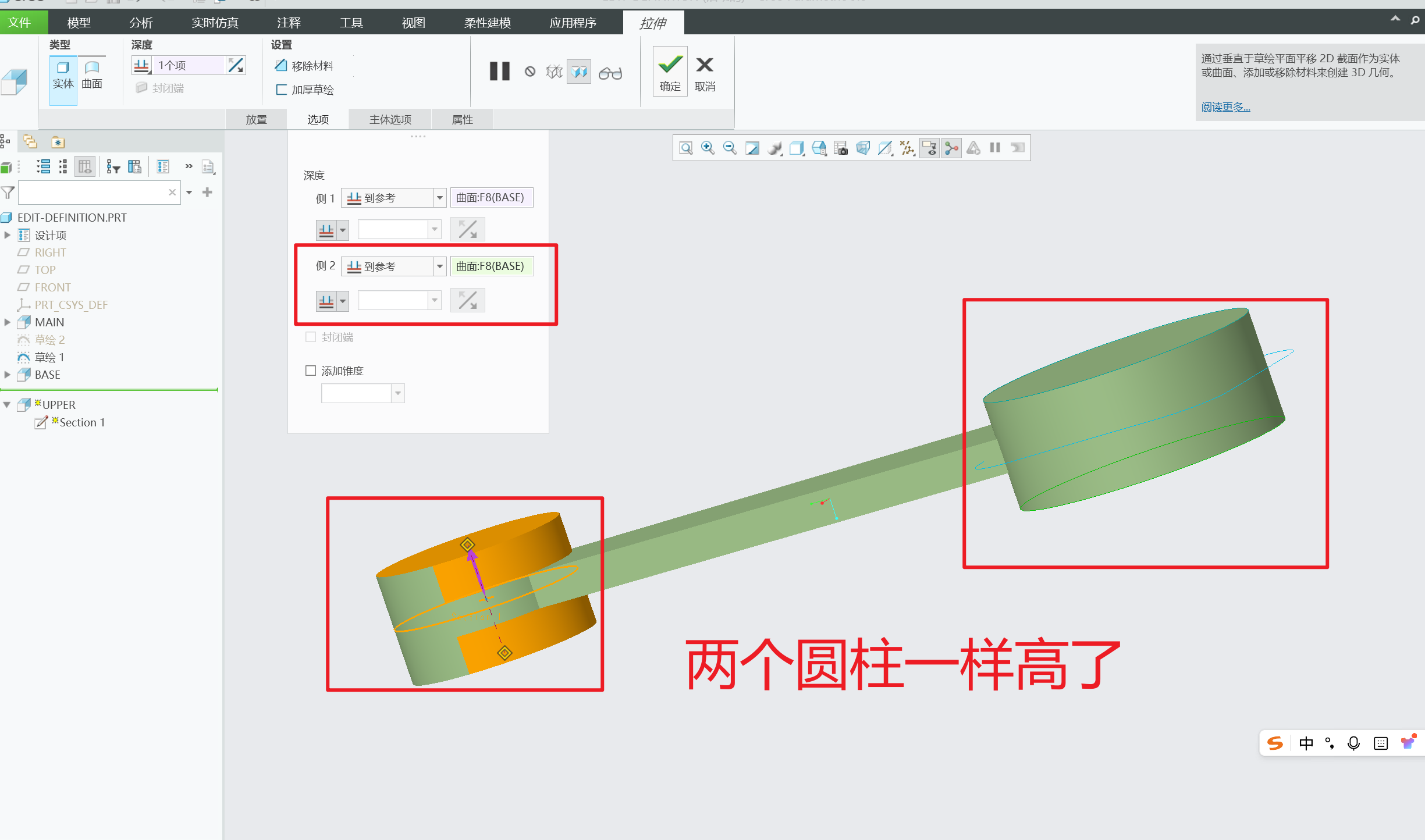Open 侧 2 depth type dropdown

440,266
